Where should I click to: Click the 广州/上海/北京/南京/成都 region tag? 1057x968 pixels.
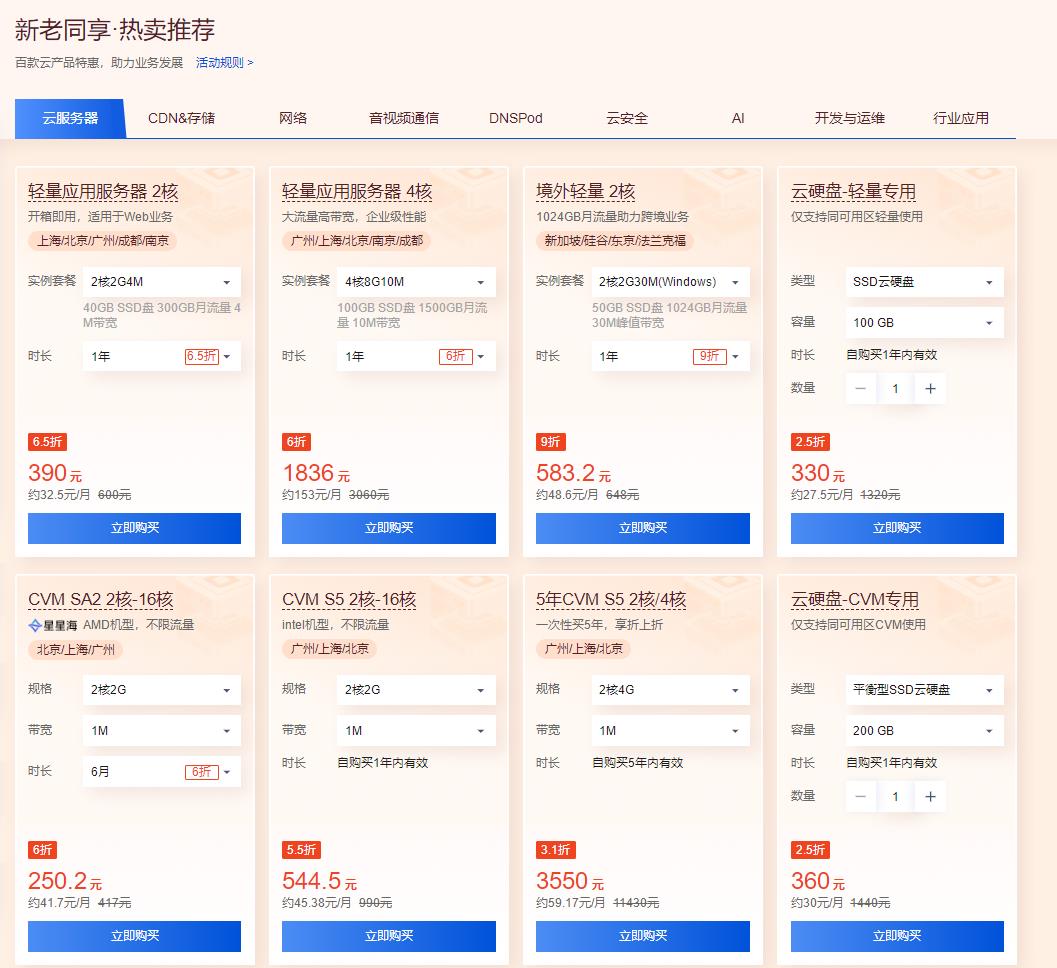click(x=357, y=241)
